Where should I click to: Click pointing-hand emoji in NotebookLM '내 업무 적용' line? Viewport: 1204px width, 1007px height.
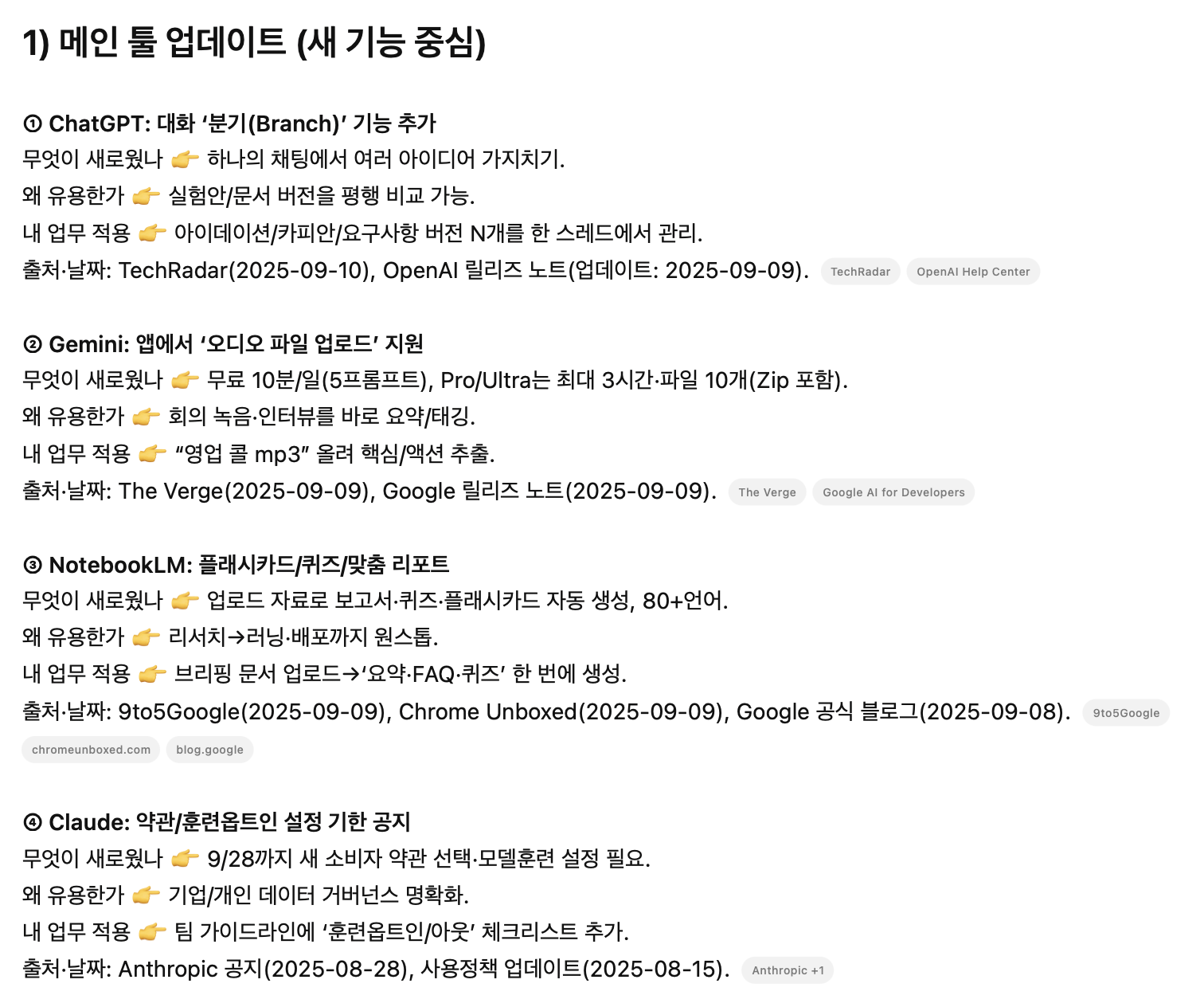tap(152, 675)
